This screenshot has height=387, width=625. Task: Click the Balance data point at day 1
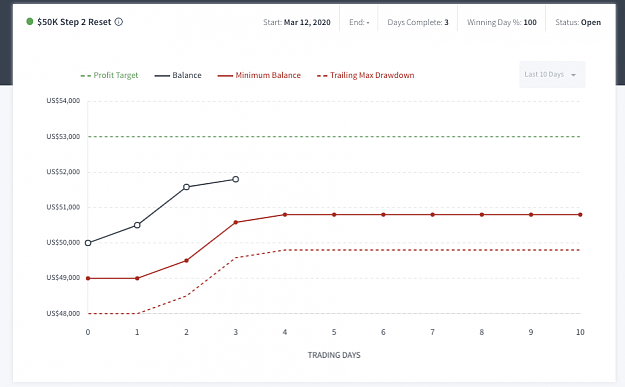click(137, 225)
